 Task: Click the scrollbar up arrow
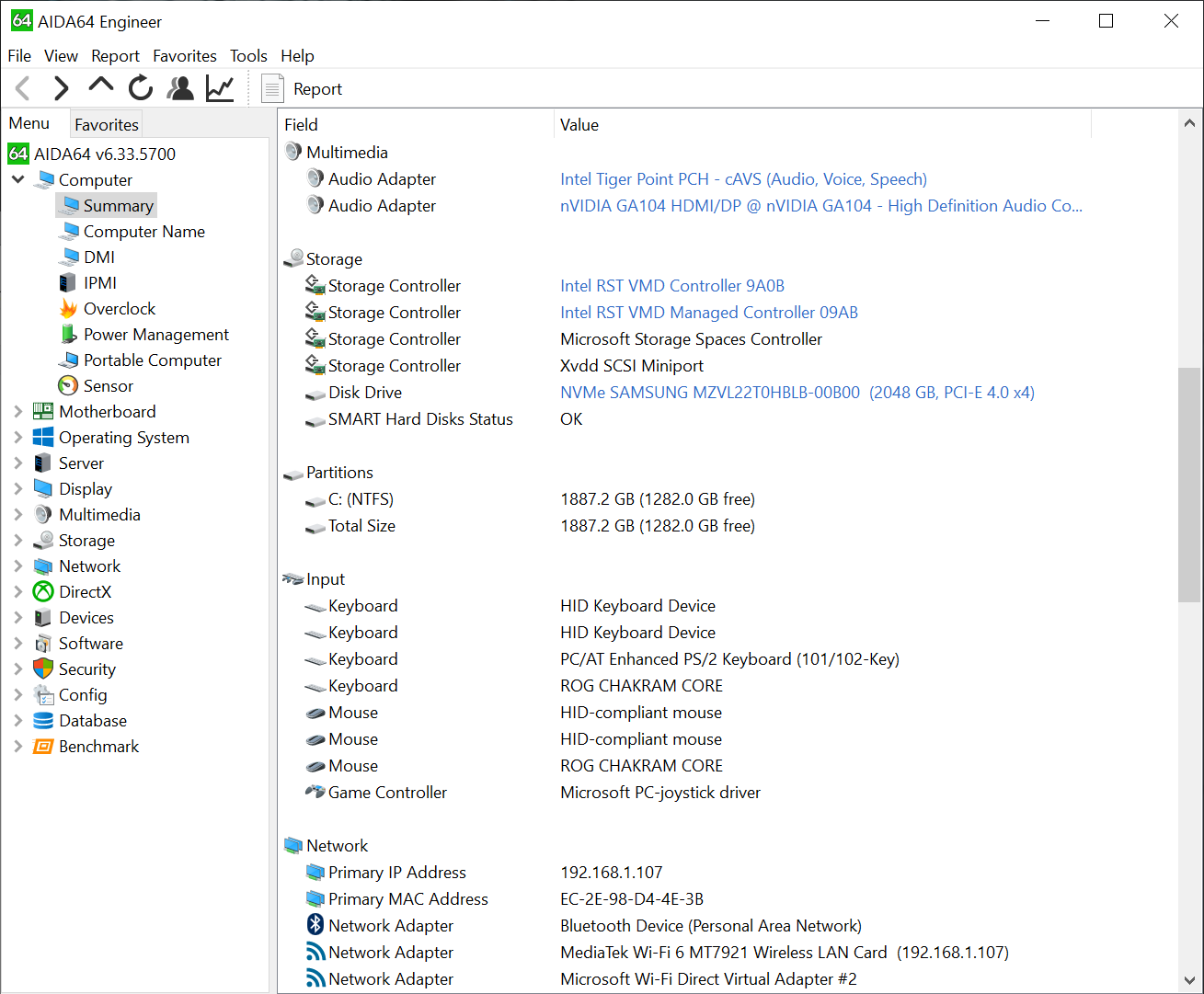[x=1188, y=122]
